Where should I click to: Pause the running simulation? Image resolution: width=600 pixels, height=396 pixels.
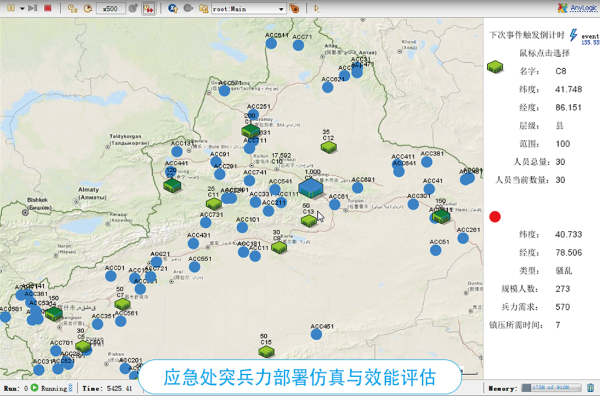click(11, 8)
